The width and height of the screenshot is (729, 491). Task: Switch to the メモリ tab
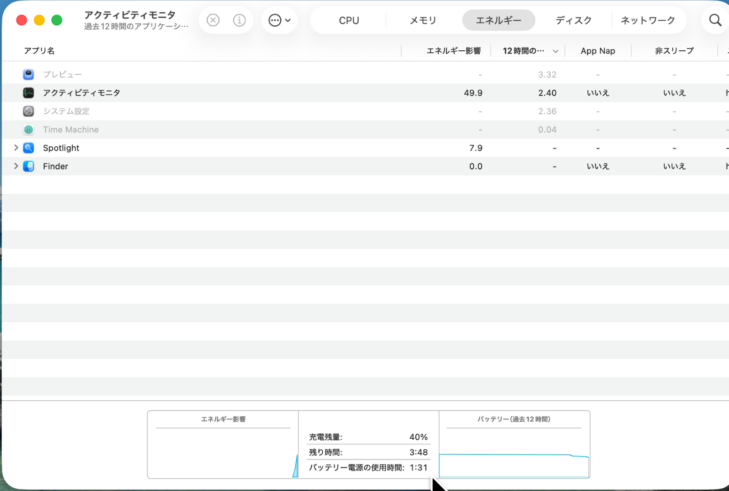(x=423, y=20)
